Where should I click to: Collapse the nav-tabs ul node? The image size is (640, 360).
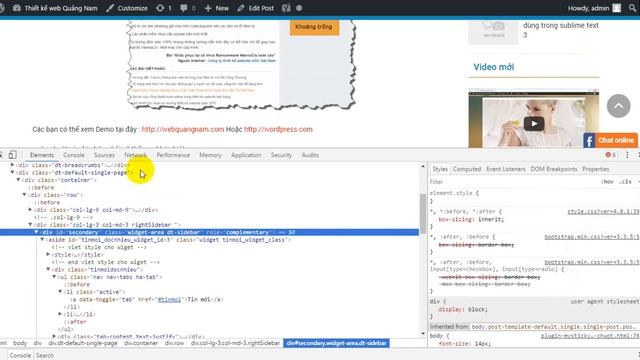(x=54, y=277)
